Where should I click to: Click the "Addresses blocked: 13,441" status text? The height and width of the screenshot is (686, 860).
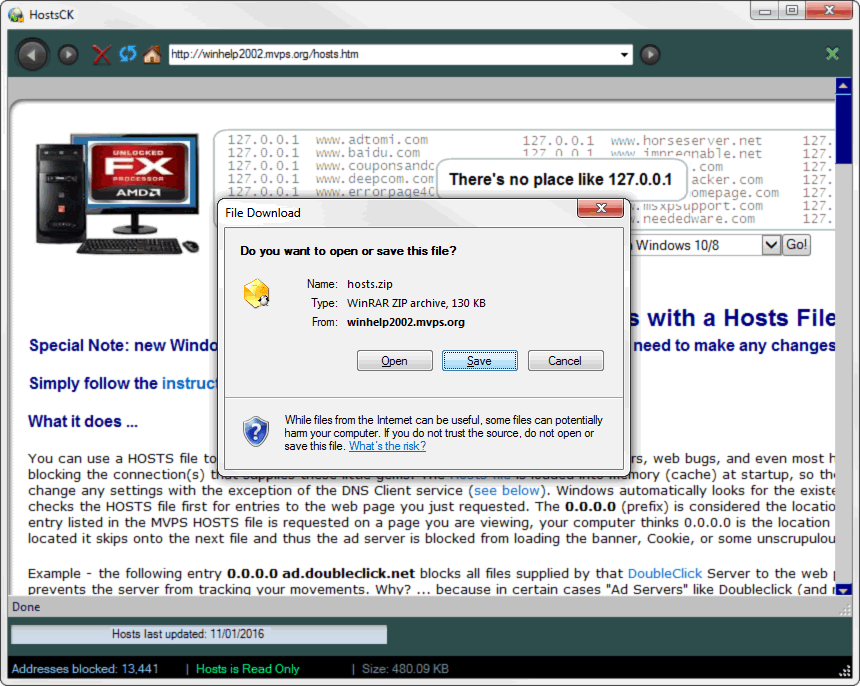click(x=85, y=669)
